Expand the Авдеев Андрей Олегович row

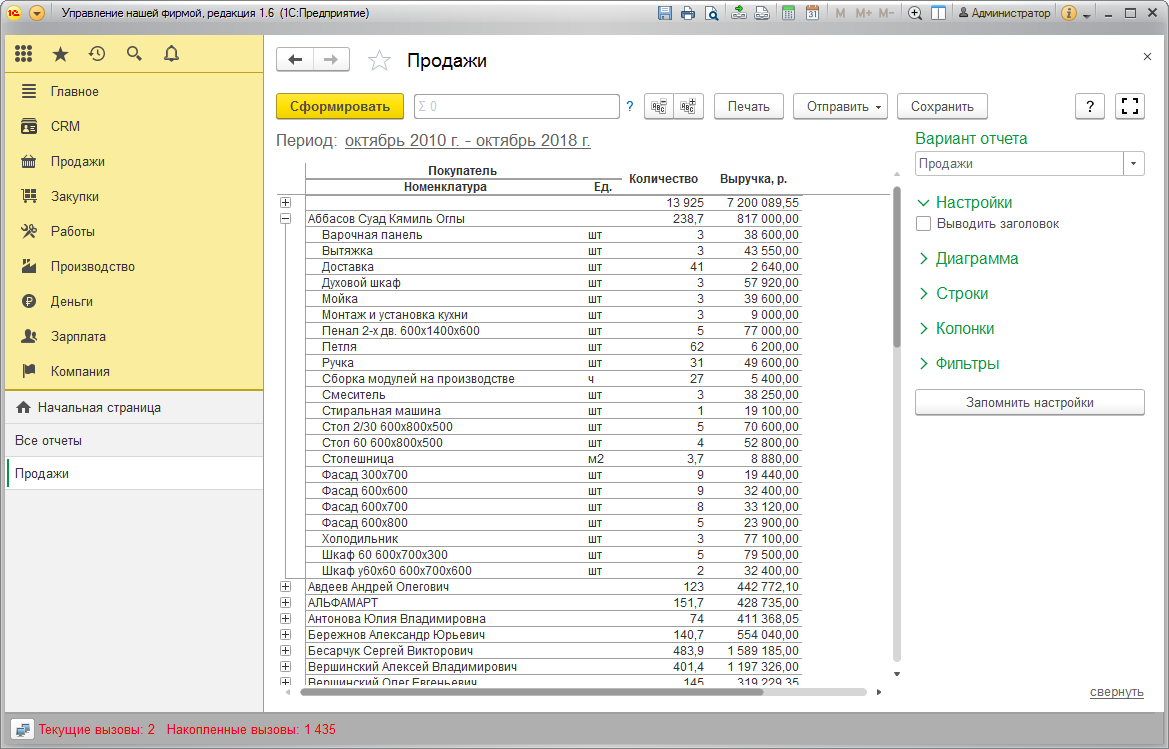286,587
